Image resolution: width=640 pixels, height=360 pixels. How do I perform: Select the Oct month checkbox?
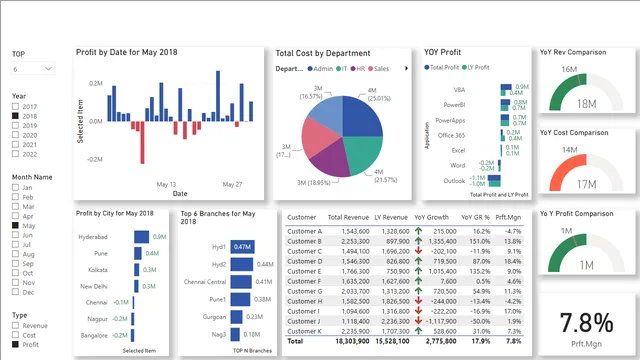pos(16,273)
